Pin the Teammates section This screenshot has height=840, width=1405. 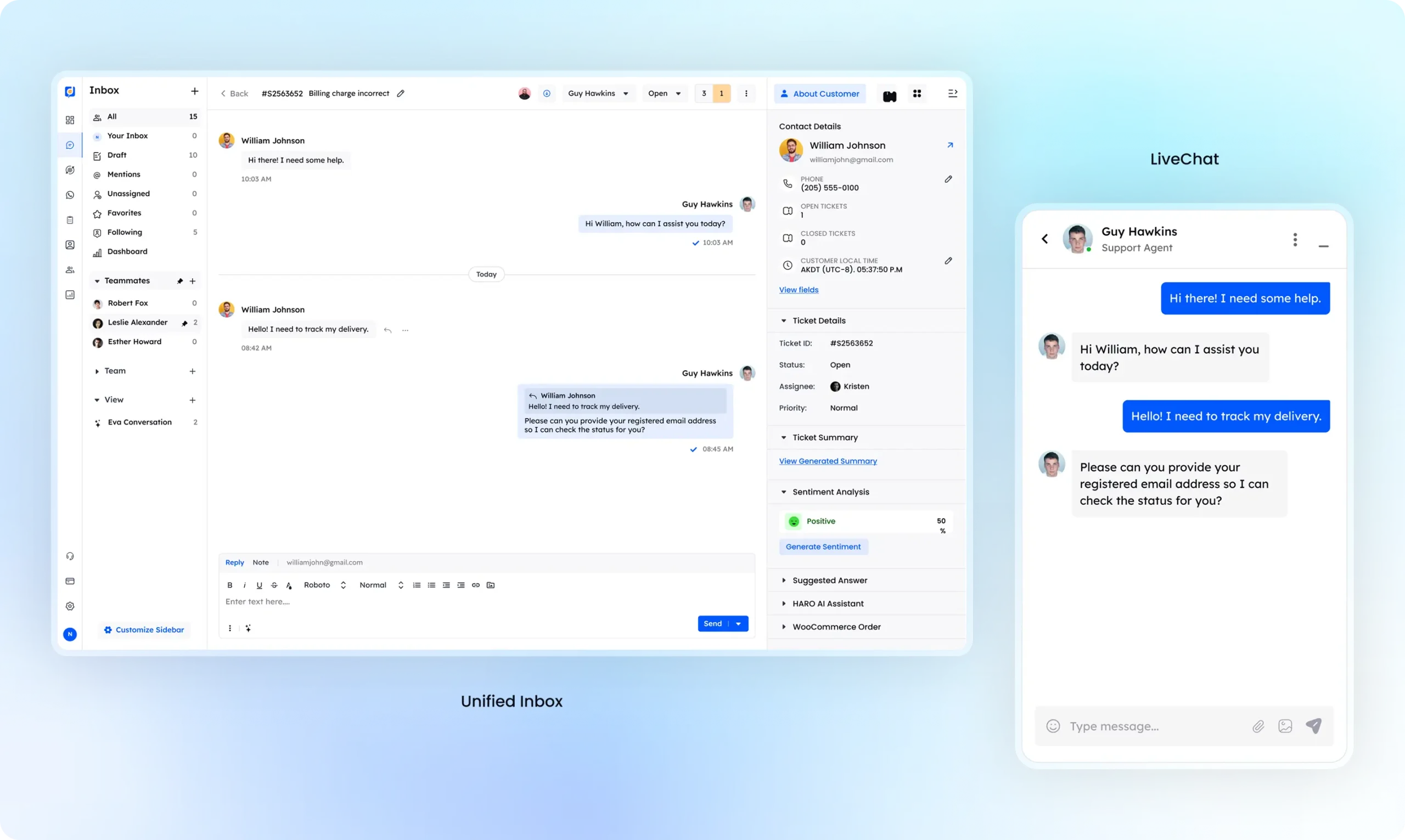[x=179, y=281]
